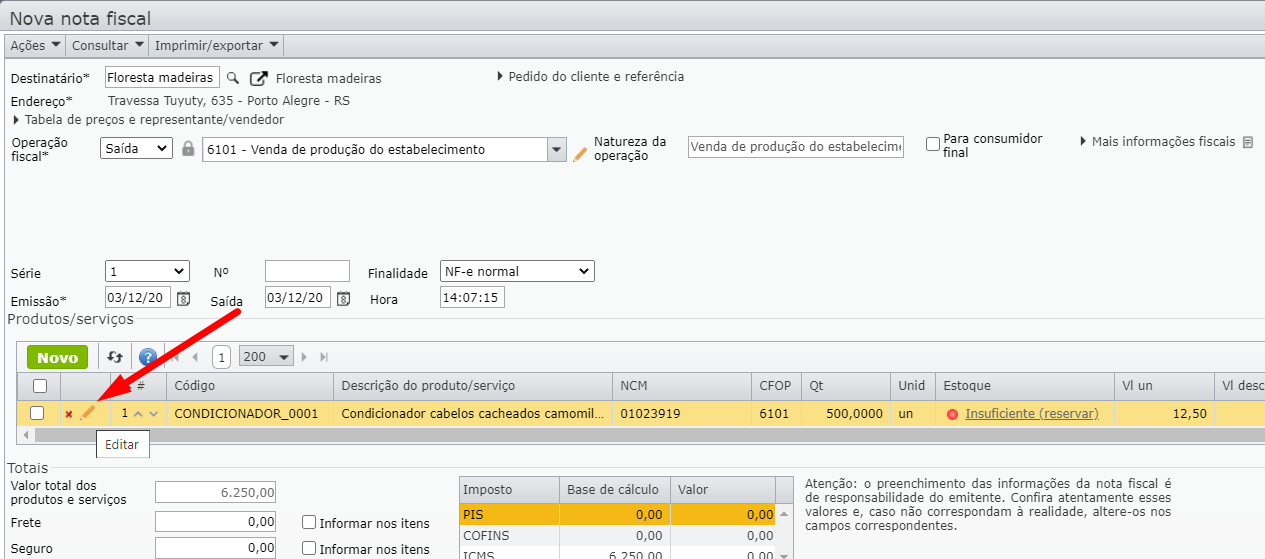Enable Frete Informar nos itens checkbox
Image resolution: width=1265 pixels, height=559 pixels.
click(x=309, y=522)
